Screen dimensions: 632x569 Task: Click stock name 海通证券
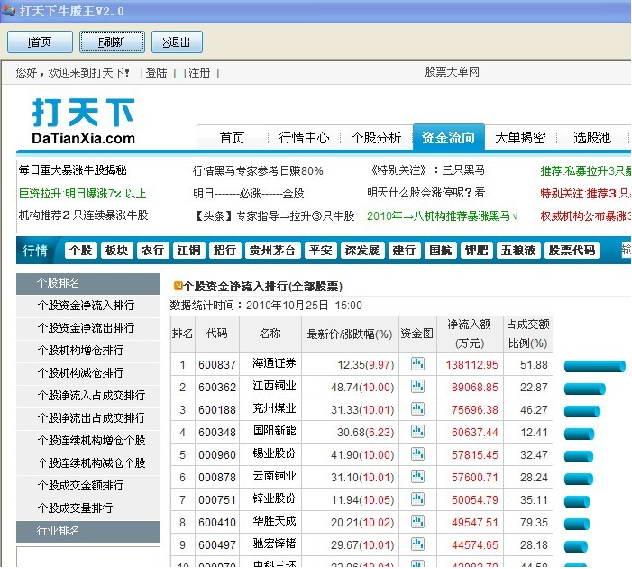274,363
